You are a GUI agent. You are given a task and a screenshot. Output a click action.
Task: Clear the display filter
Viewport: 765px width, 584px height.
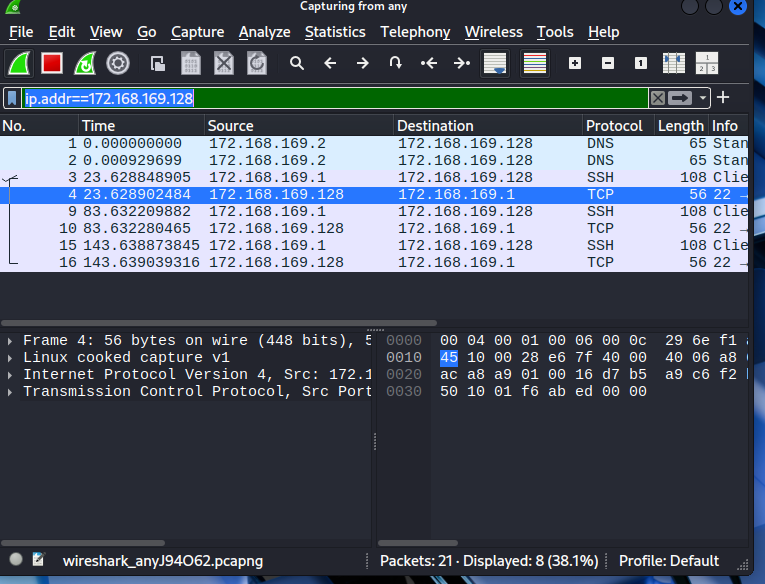657,98
